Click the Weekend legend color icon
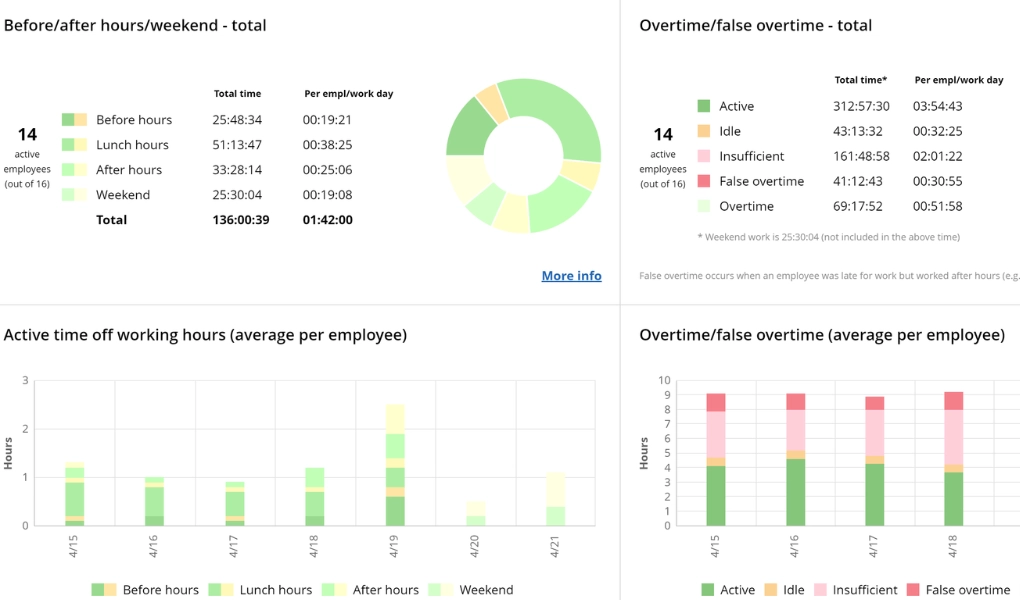Viewport: 1020px width, 600px height. [x=75, y=194]
